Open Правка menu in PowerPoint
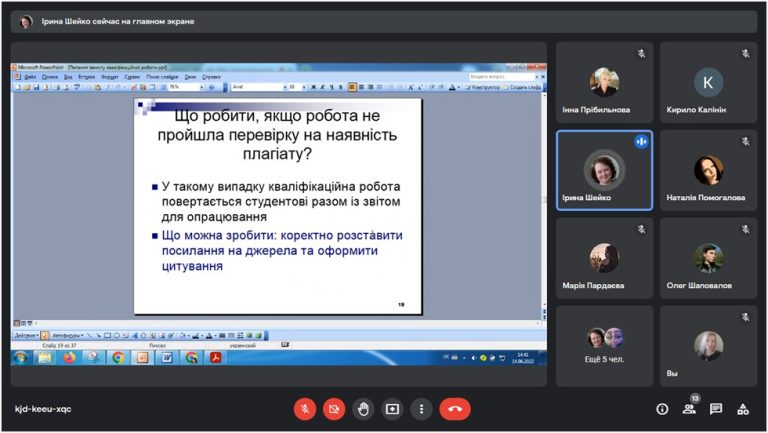Viewport: 768px width, 433px height. coord(50,77)
